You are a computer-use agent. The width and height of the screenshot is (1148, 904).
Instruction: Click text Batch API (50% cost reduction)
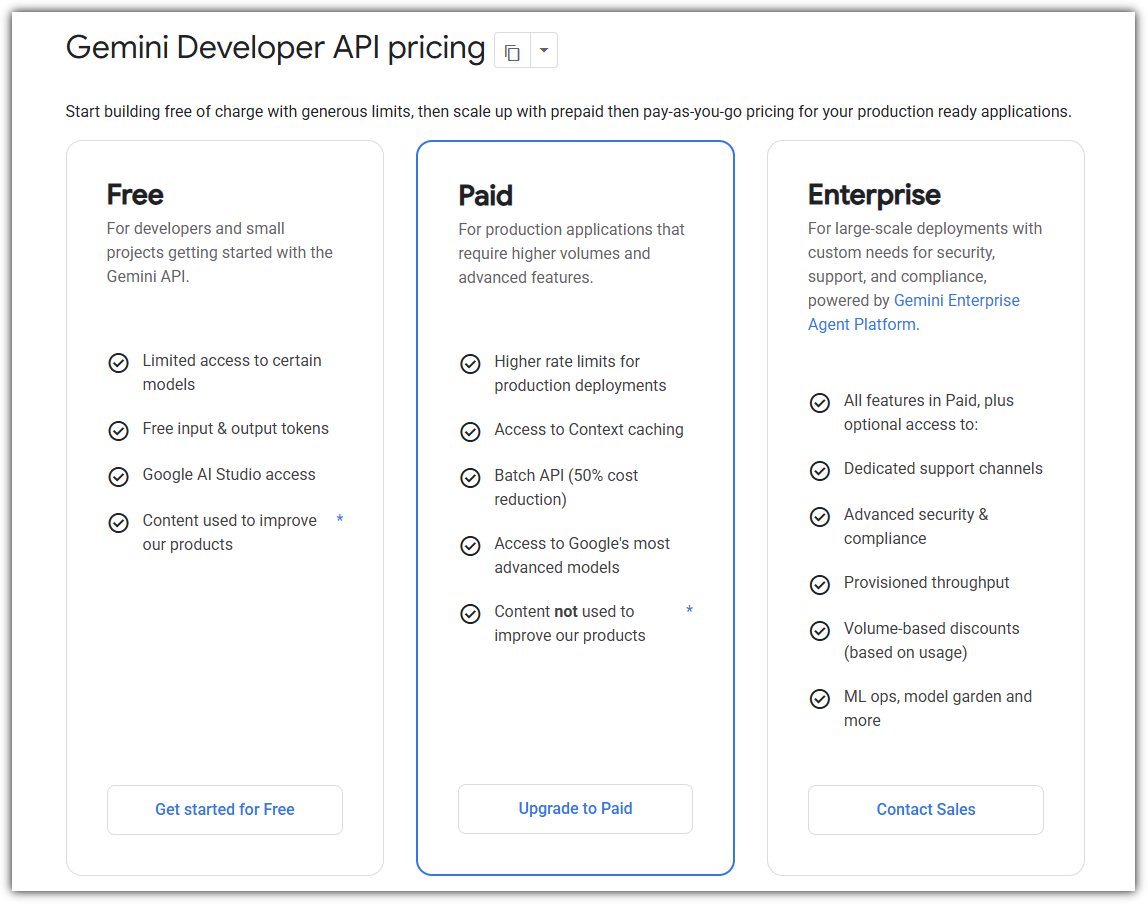point(566,488)
